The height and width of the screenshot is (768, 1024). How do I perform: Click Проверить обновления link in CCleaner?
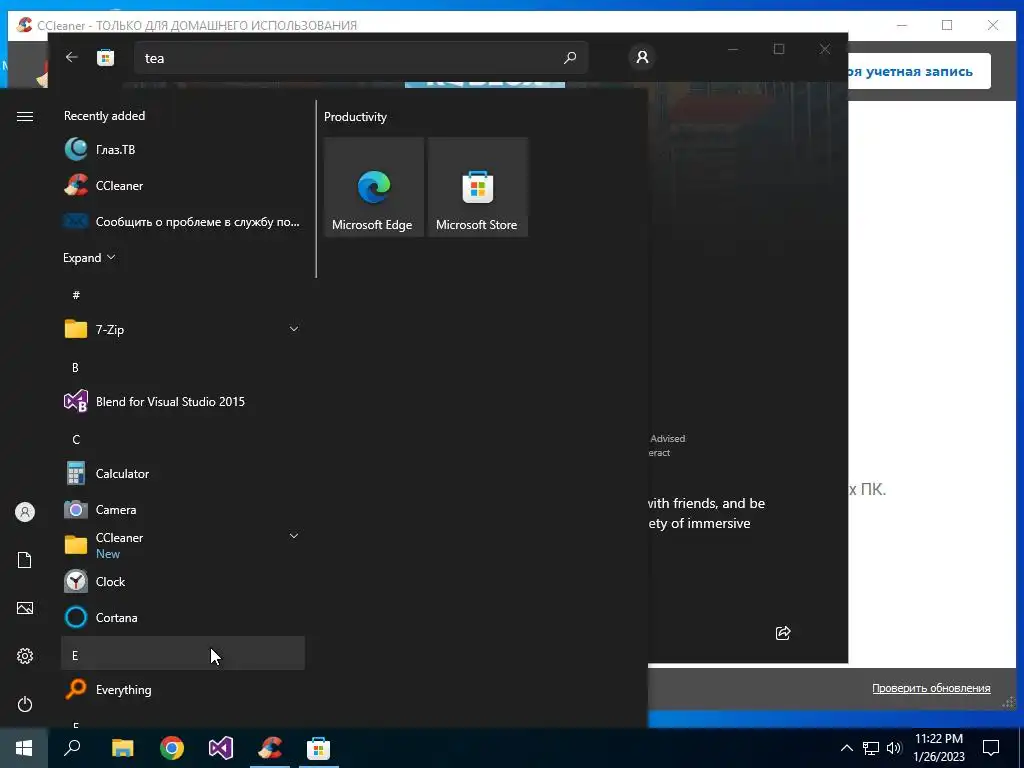click(931, 688)
